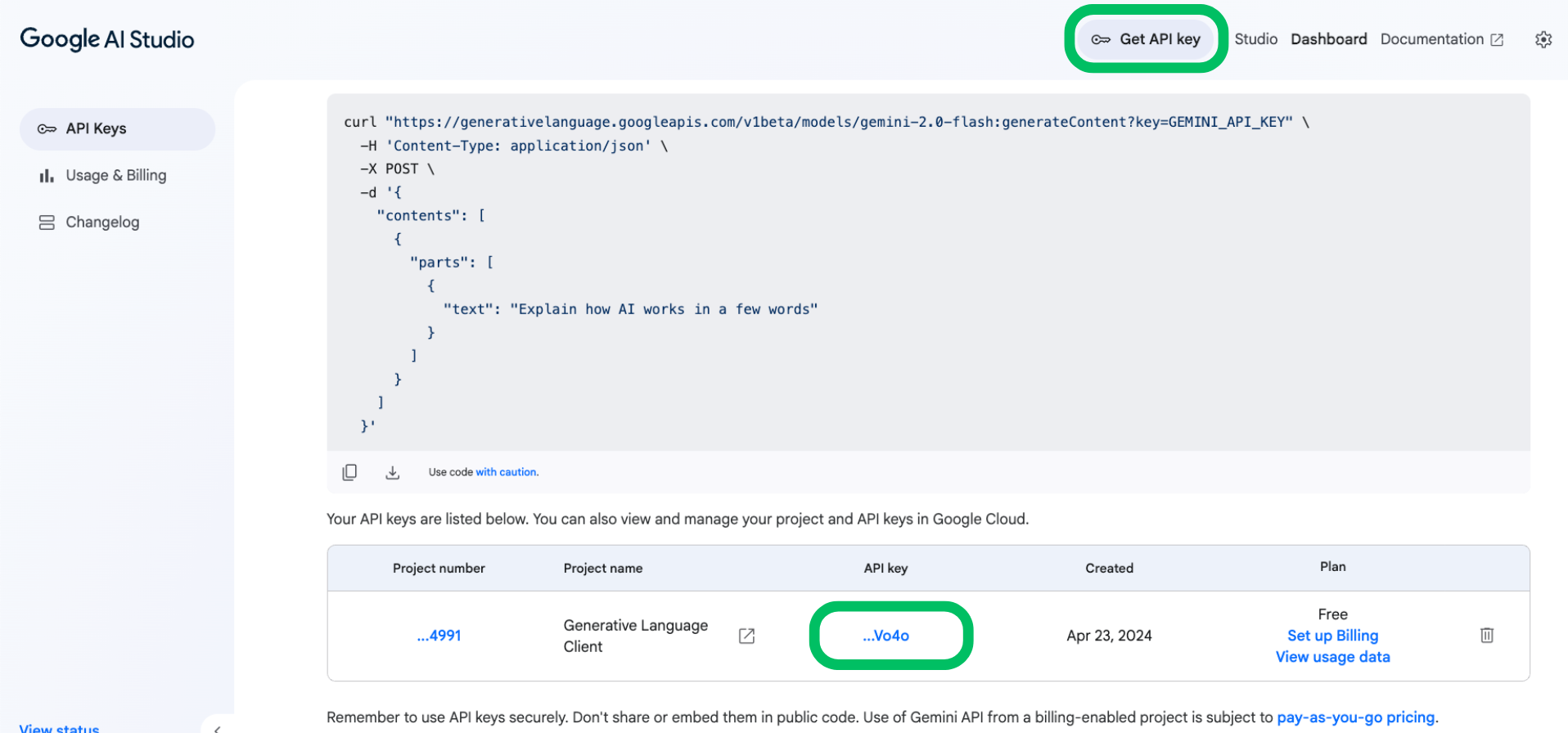Reveal the API key ending in Vo4o

pyautogui.click(x=885, y=636)
